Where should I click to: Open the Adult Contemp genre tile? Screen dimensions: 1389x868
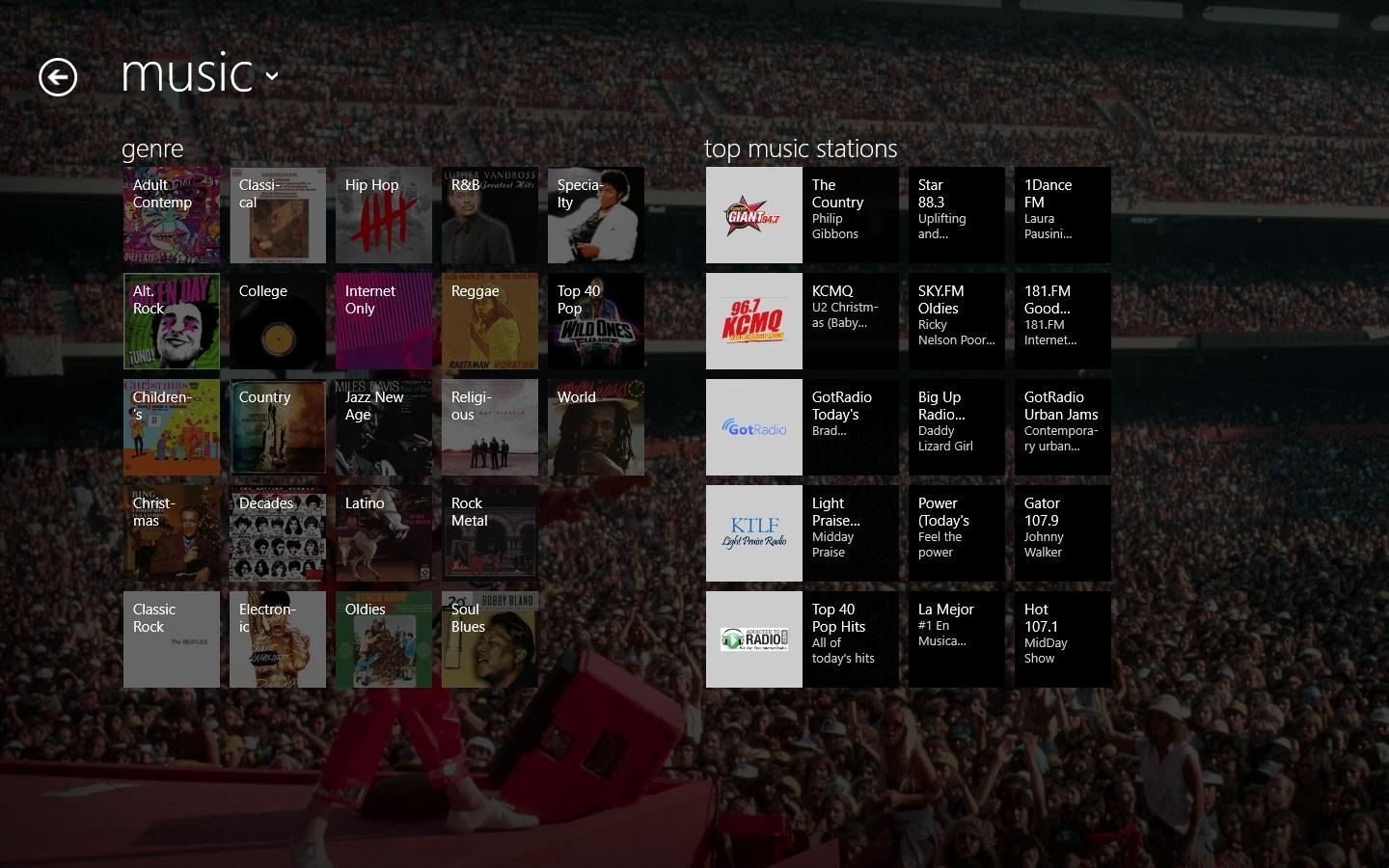[172, 215]
